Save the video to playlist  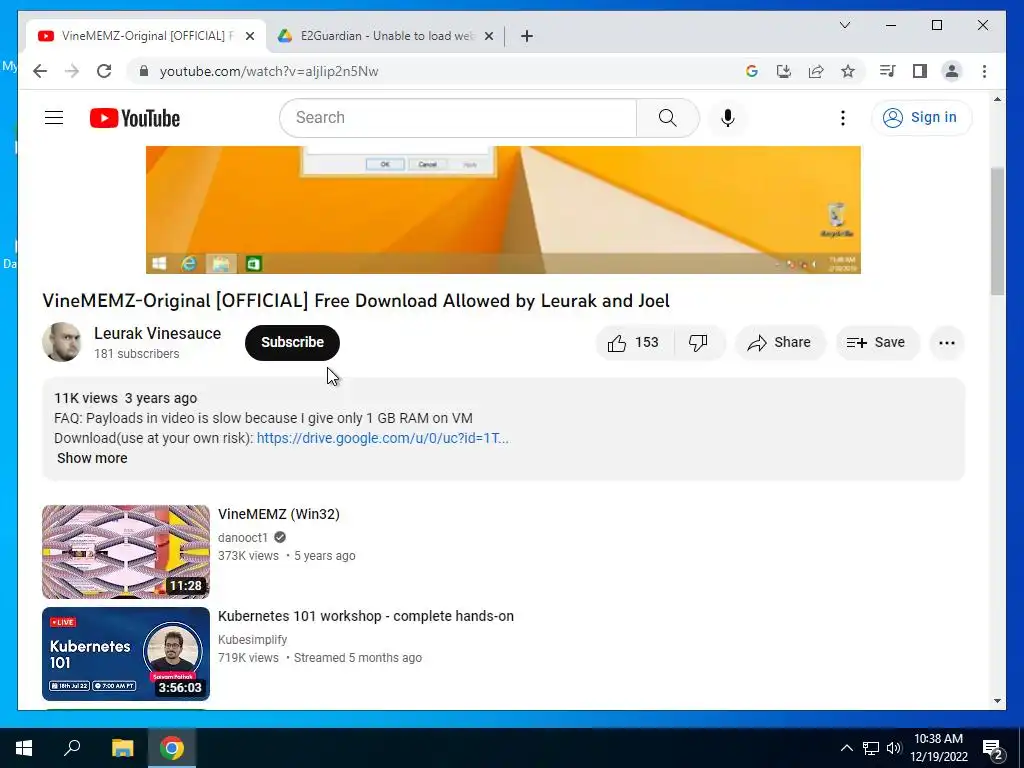[877, 342]
